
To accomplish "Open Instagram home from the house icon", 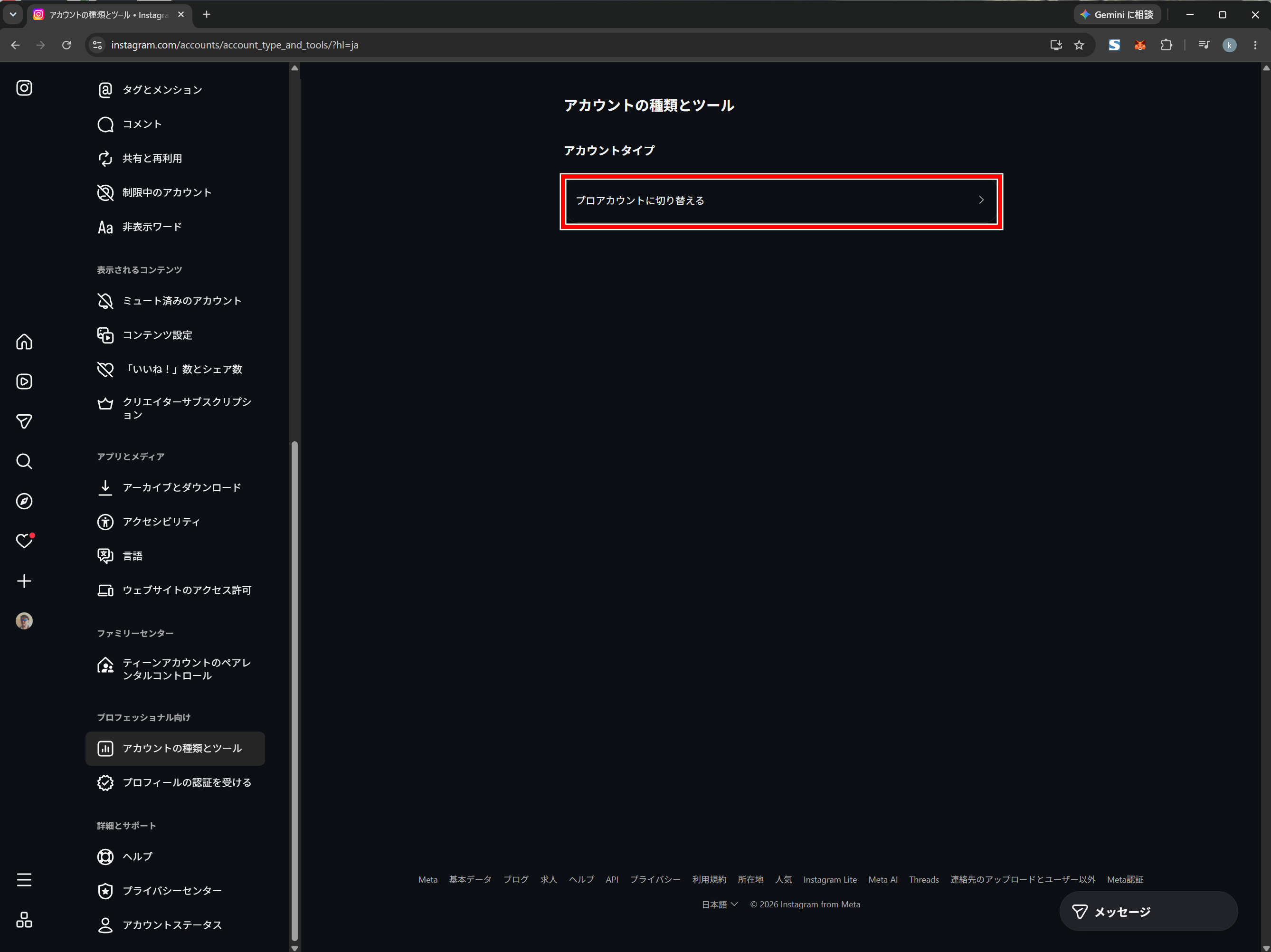I will click(x=24, y=342).
